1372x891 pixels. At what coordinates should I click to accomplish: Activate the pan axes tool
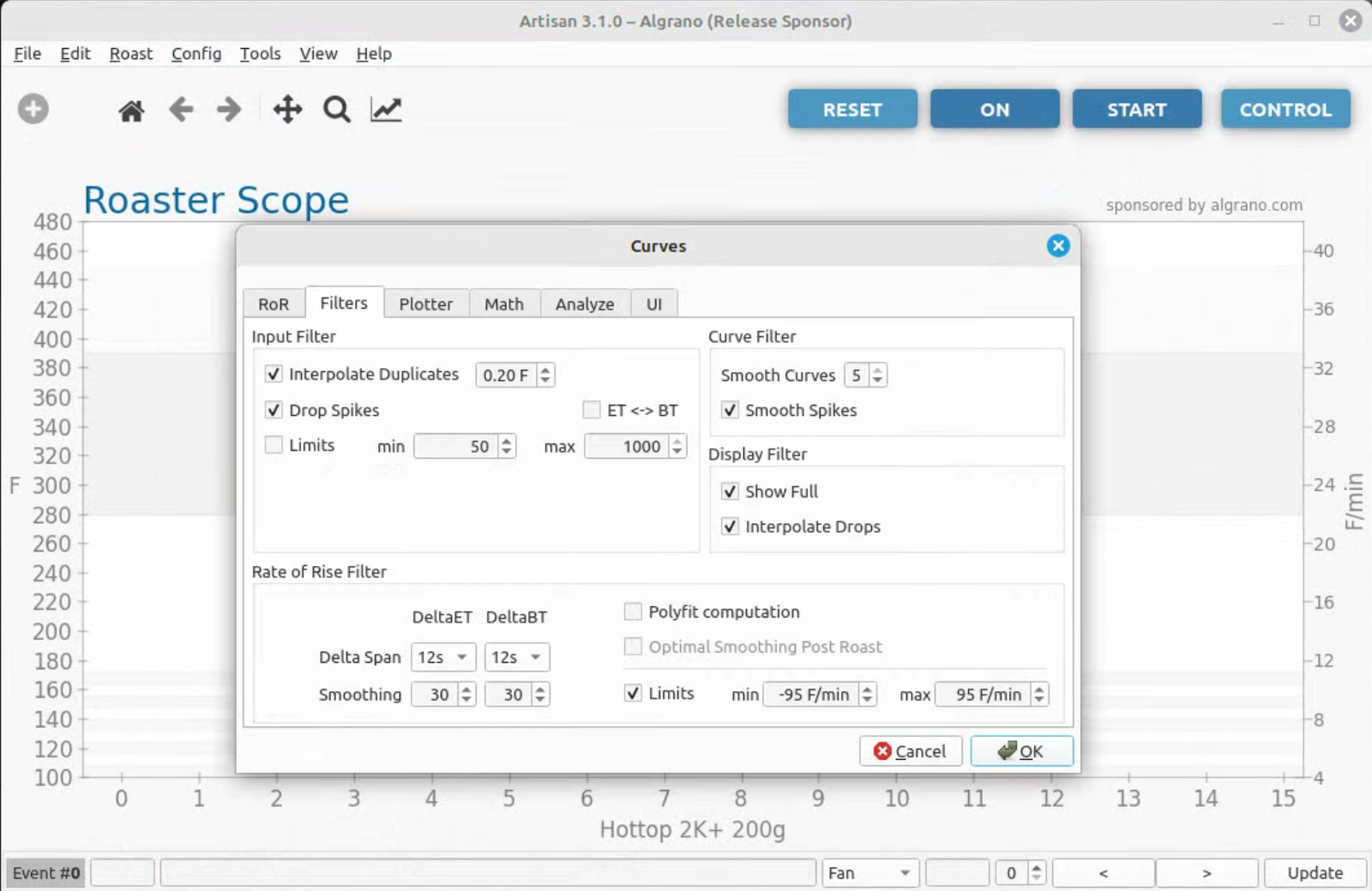pos(287,109)
